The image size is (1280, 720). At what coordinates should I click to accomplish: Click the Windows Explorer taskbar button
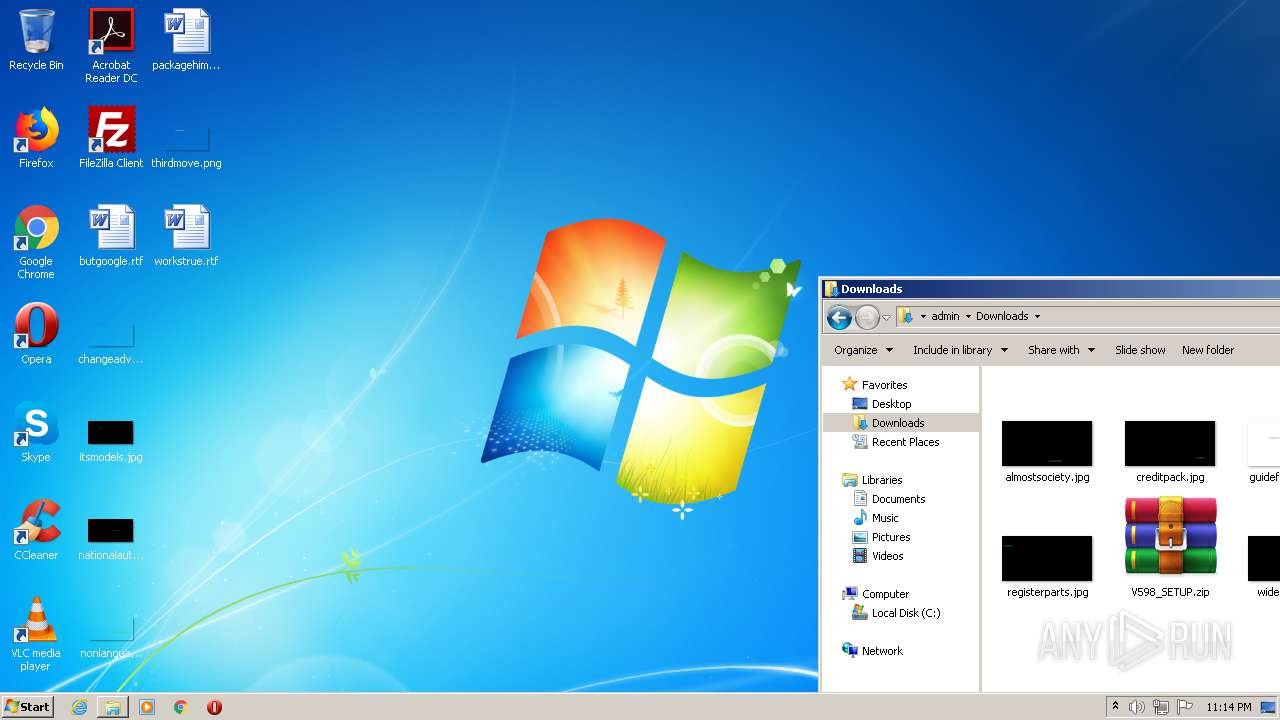coord(113,707)
